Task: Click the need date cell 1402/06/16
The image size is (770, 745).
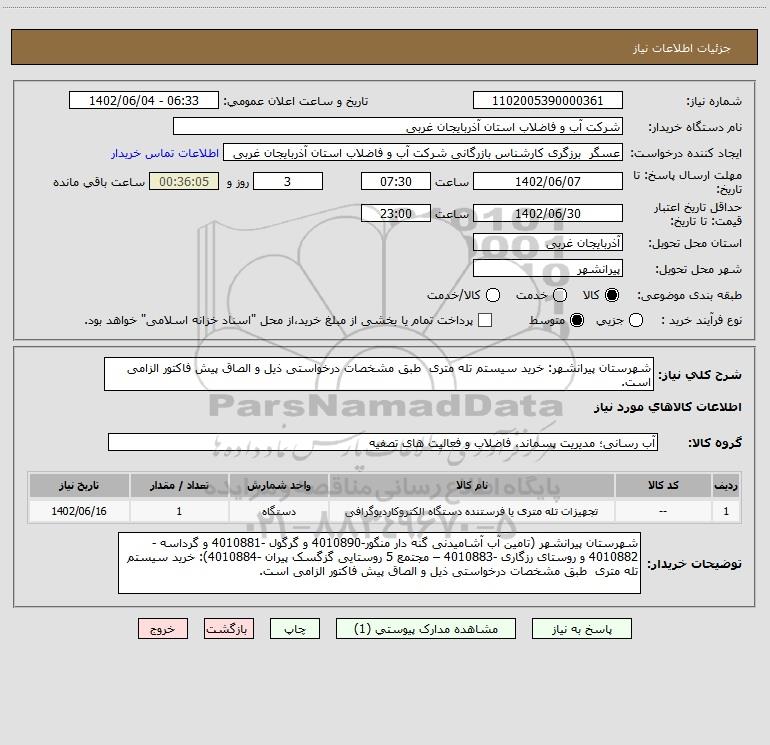Action: [x=79, y=511]
